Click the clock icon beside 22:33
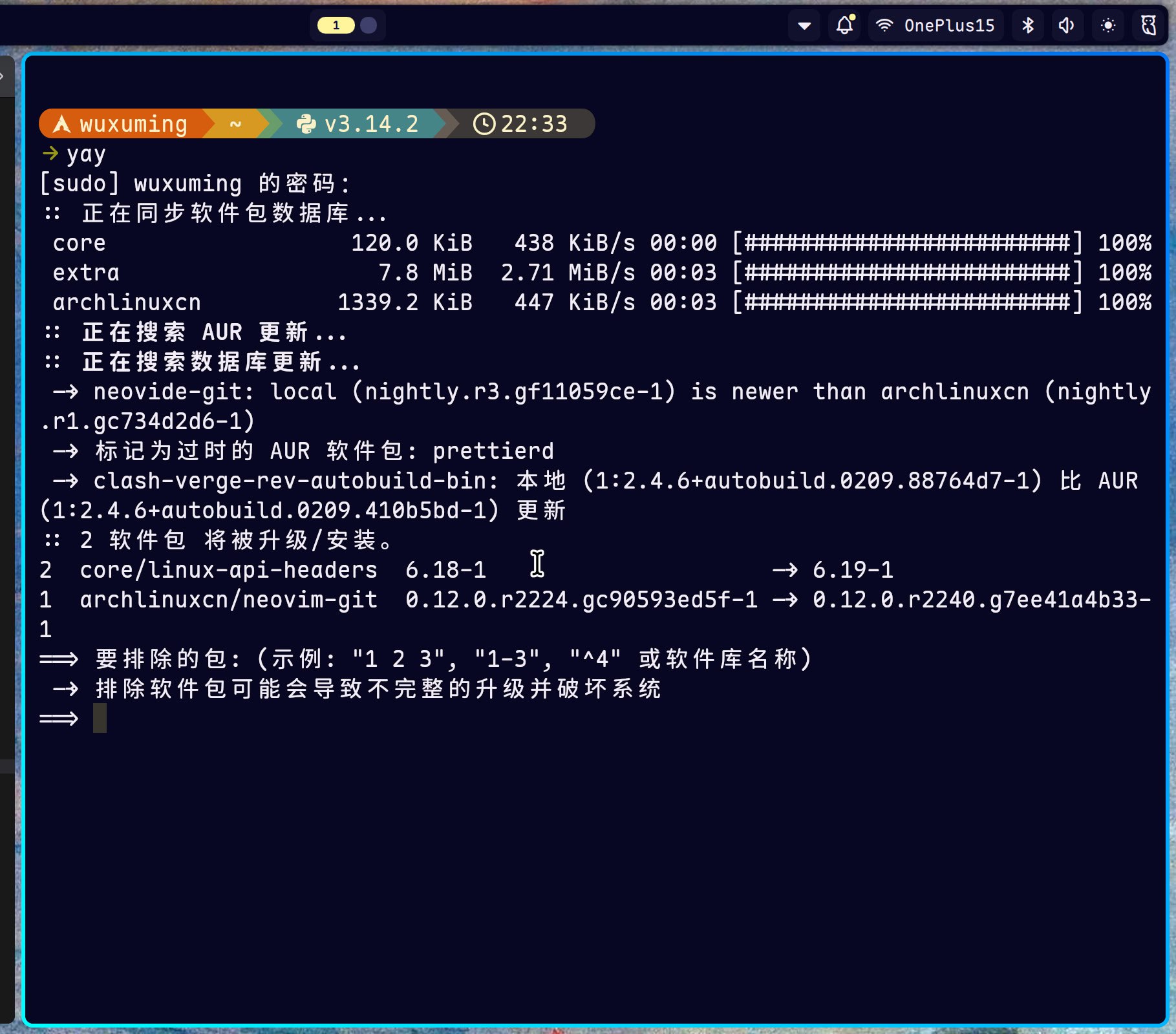The image size is (1176, 1034). [x=484, y=124]
